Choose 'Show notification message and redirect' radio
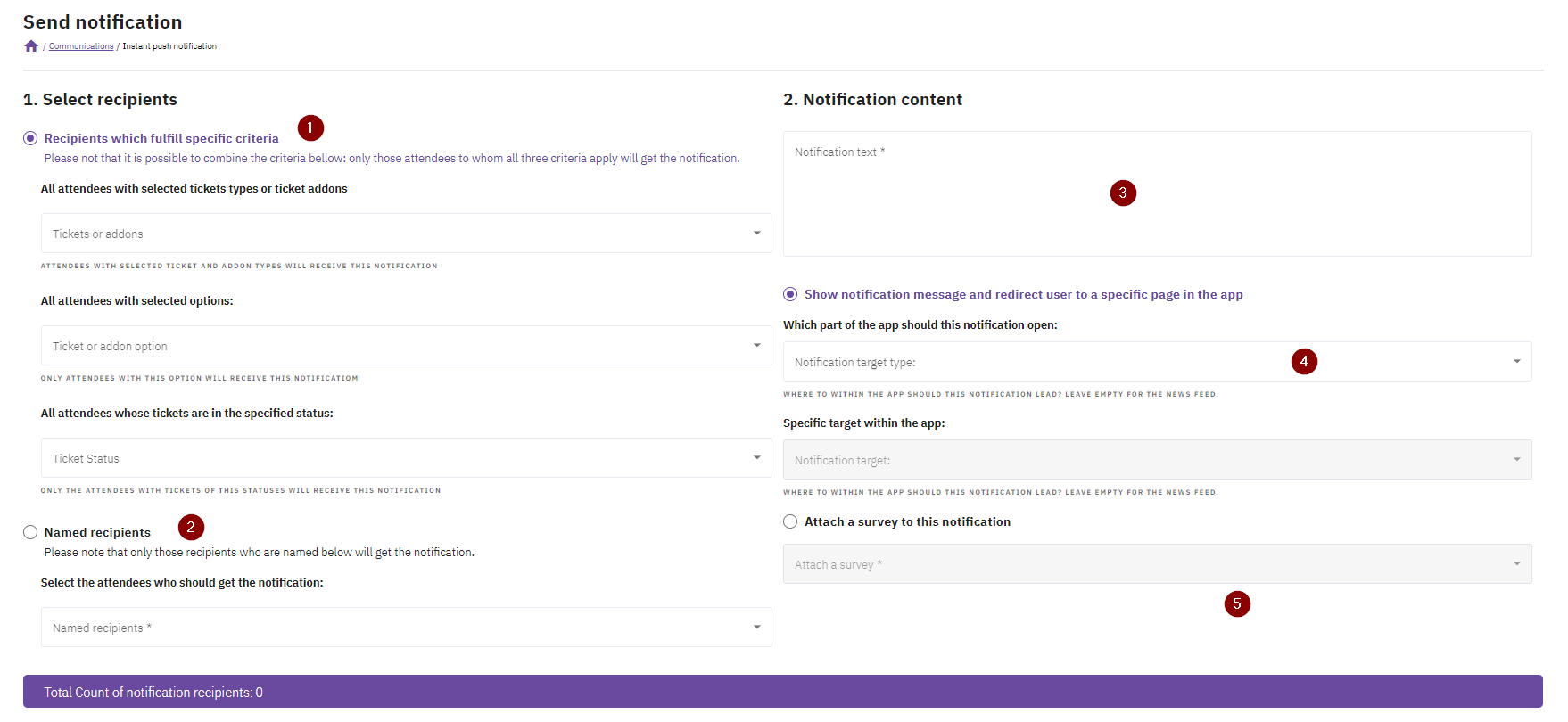 [x=790, y=294]
